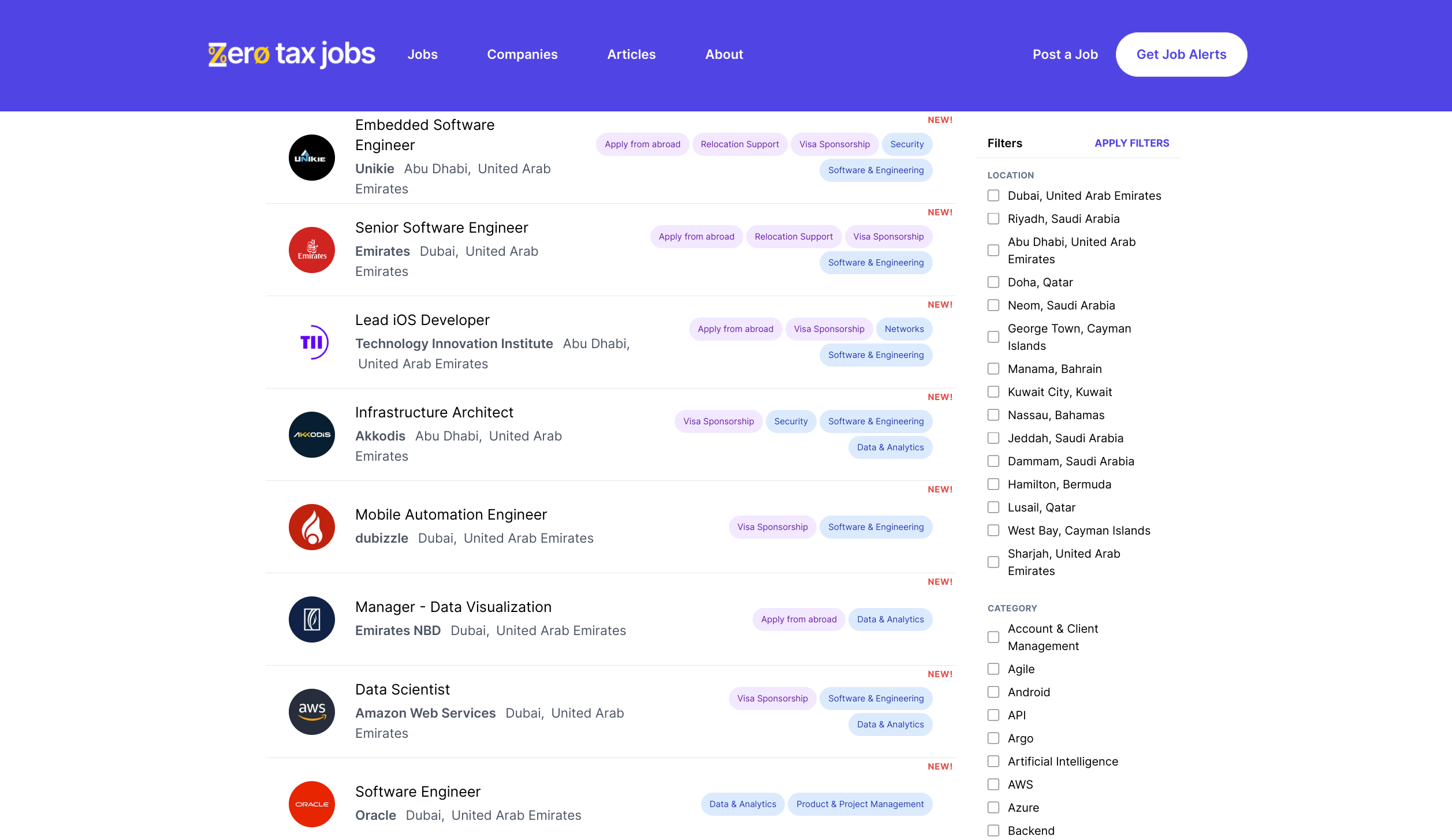Click the Zero tax jobs logo
Screen dimensions: 1452x840
[x=292, y=54]
